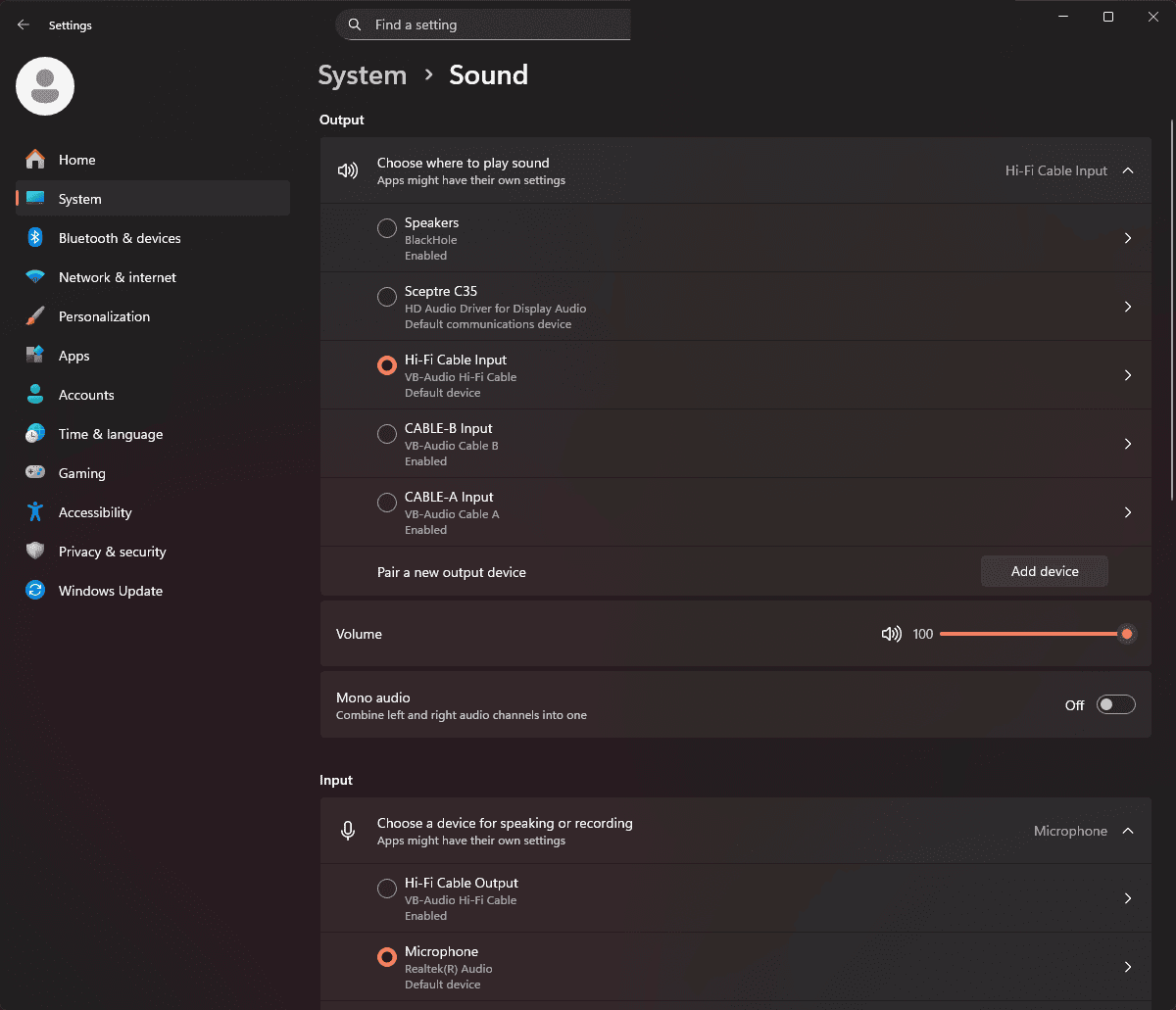The width and height of the screenshot is (1176, 1010).
Task: Select the Personalization brush icon
Action: [x=34, y=316]
